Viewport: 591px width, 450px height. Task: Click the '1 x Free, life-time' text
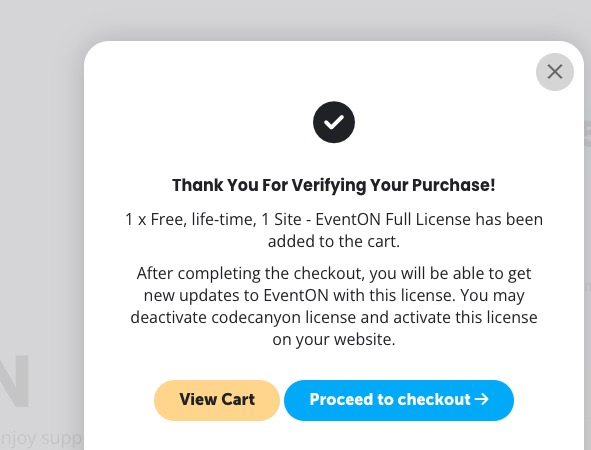190,219
